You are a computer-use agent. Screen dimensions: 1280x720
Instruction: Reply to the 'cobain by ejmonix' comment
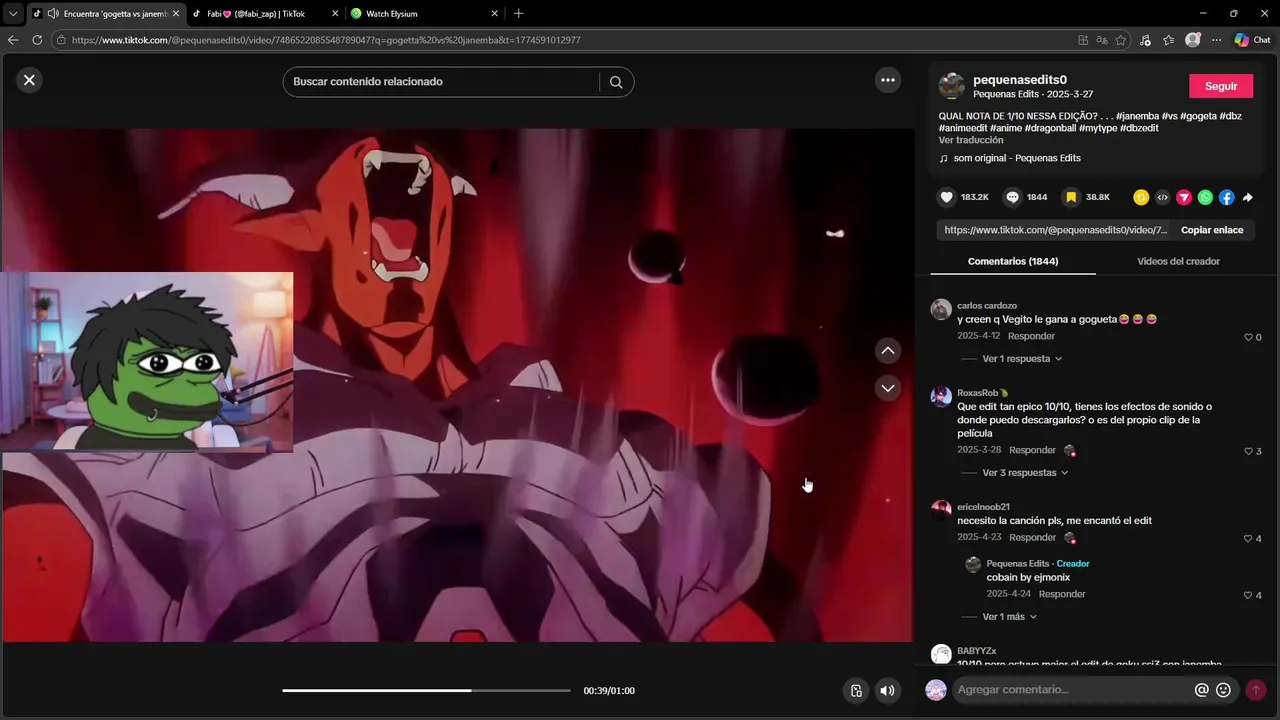tap(1062, 594)
